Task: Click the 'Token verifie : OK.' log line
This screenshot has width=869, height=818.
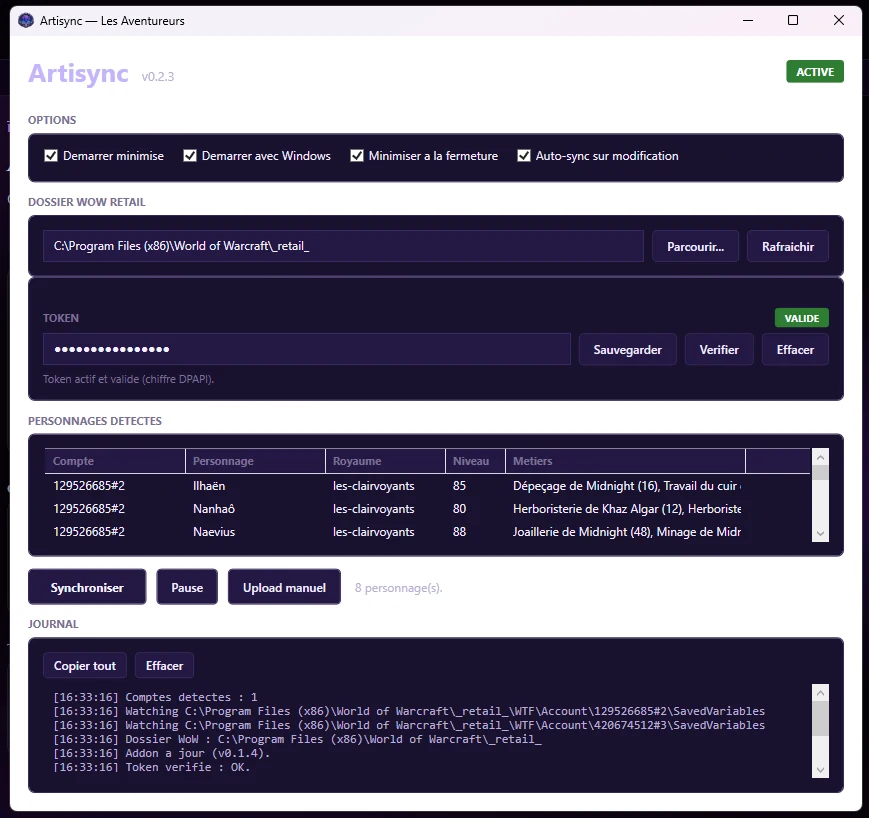Action: 152,768
